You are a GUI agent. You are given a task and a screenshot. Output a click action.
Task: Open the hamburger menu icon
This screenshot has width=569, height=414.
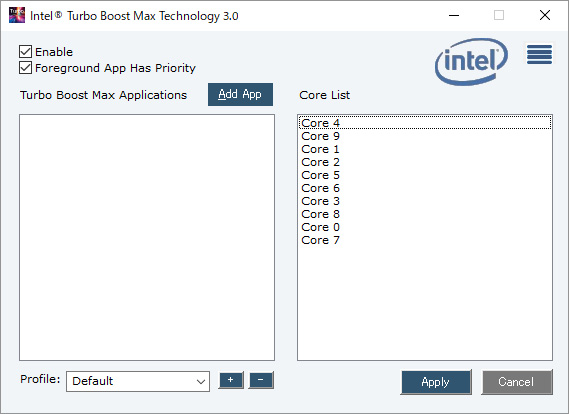point(539,54)
